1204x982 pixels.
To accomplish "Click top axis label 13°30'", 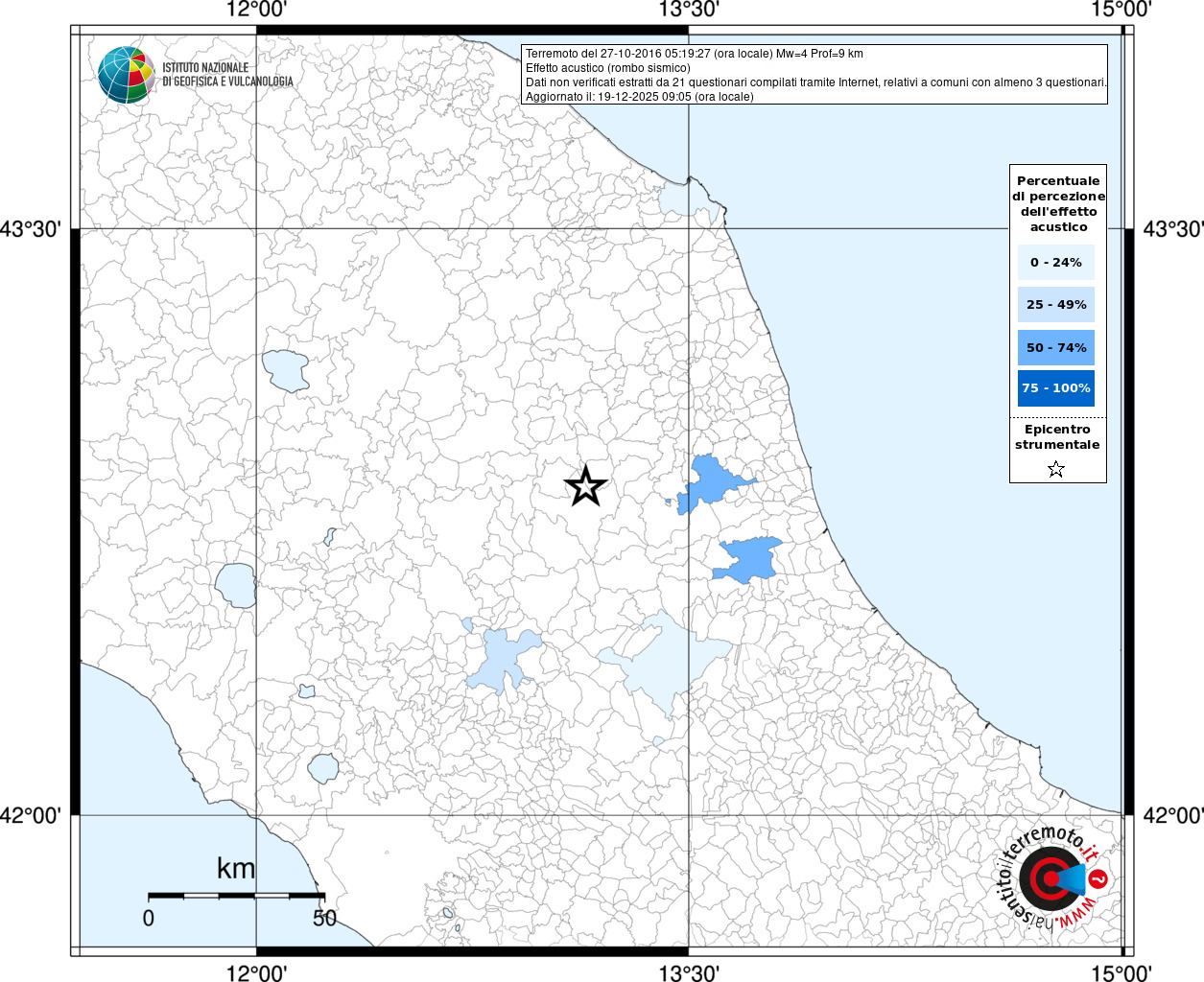I will click(x=688, y=10).
